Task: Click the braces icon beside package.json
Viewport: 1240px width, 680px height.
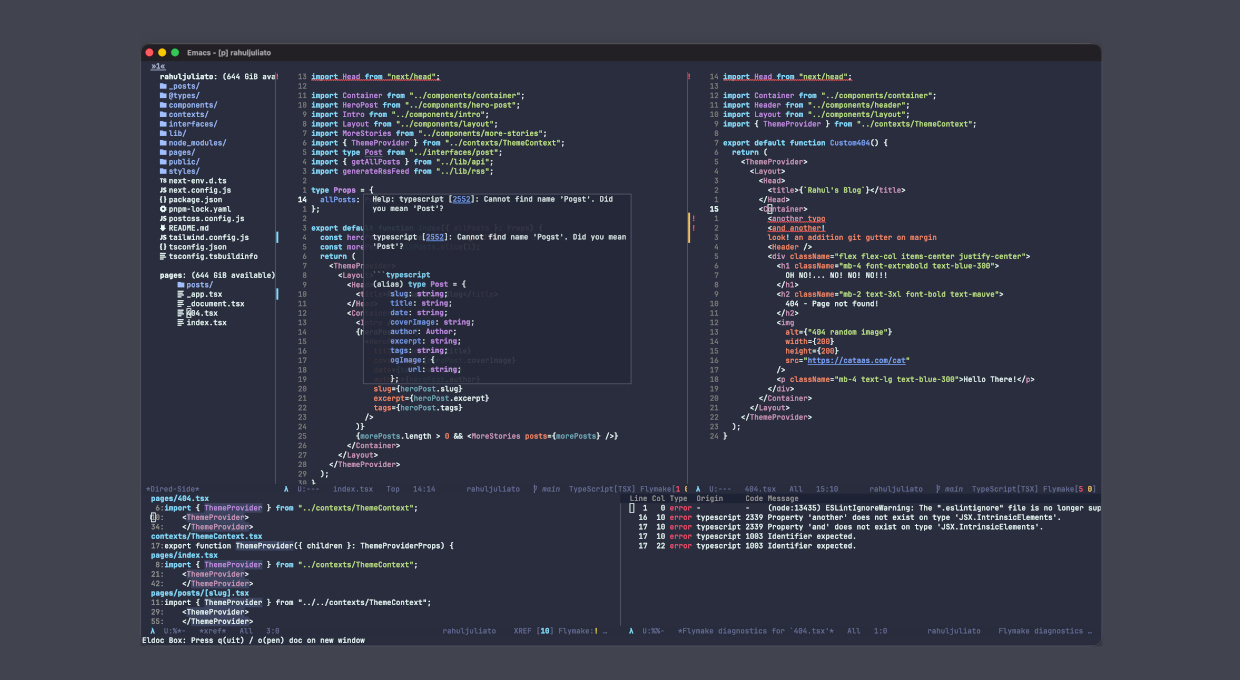Action: point(163,200)
